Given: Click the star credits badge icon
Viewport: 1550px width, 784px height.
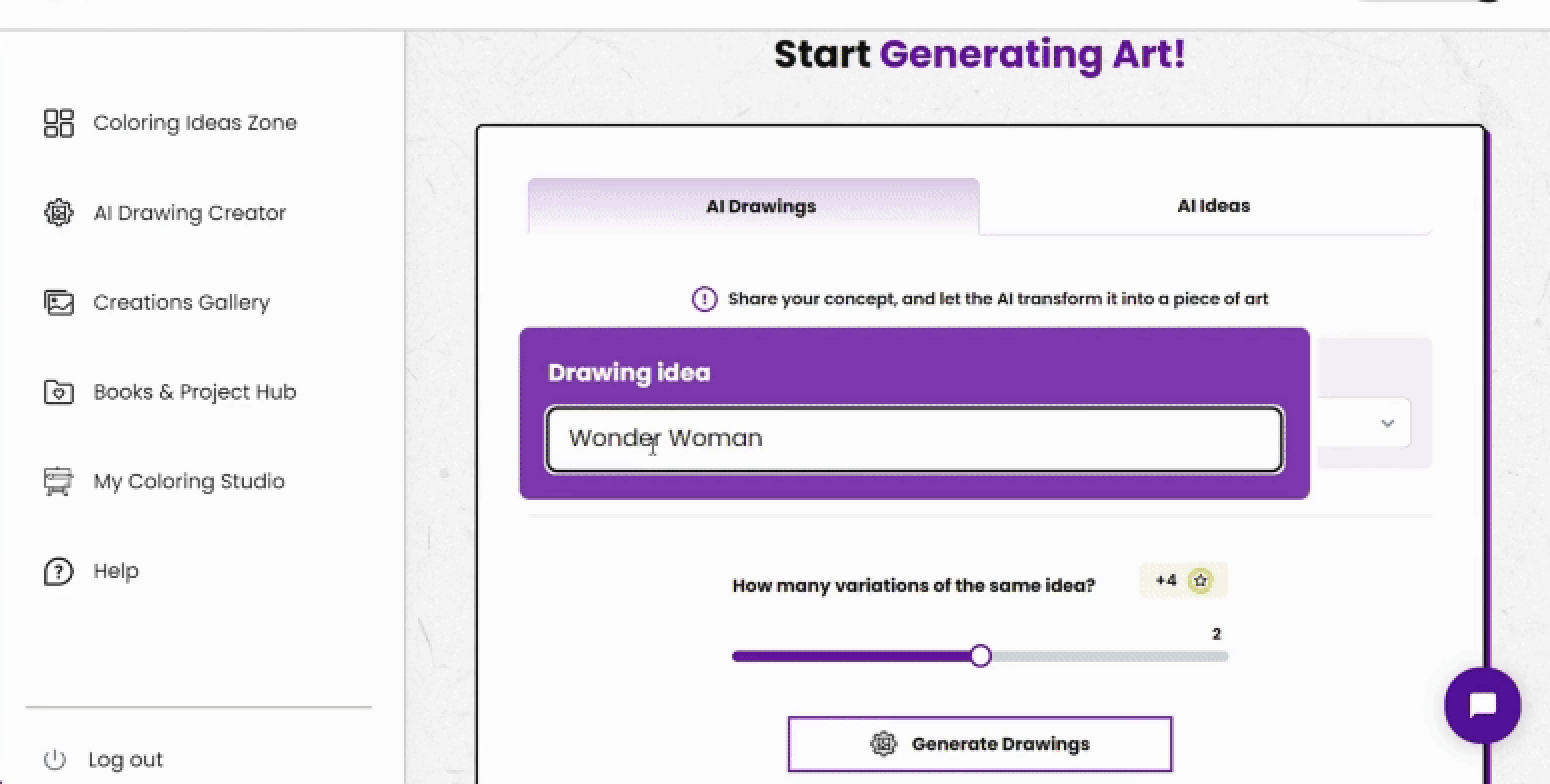Looking at the screenshot, I should (x=1200, y=581).
